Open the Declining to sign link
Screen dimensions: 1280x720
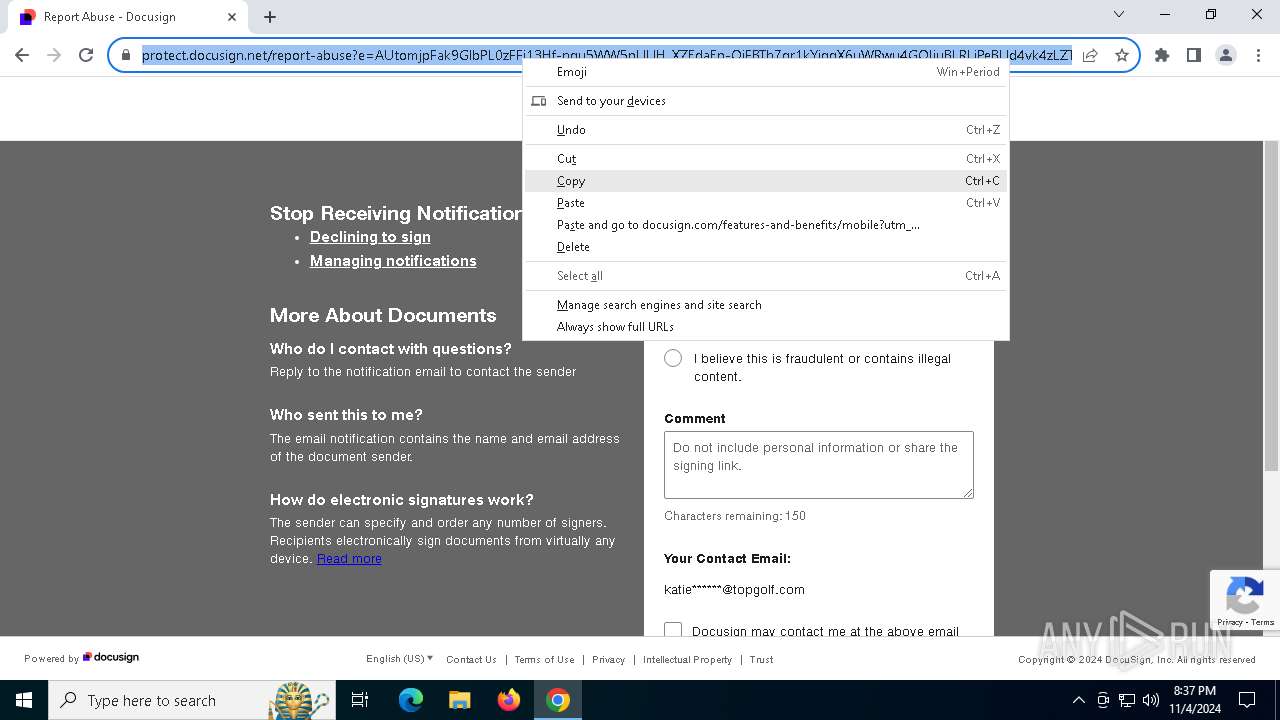tap(370, 237)
